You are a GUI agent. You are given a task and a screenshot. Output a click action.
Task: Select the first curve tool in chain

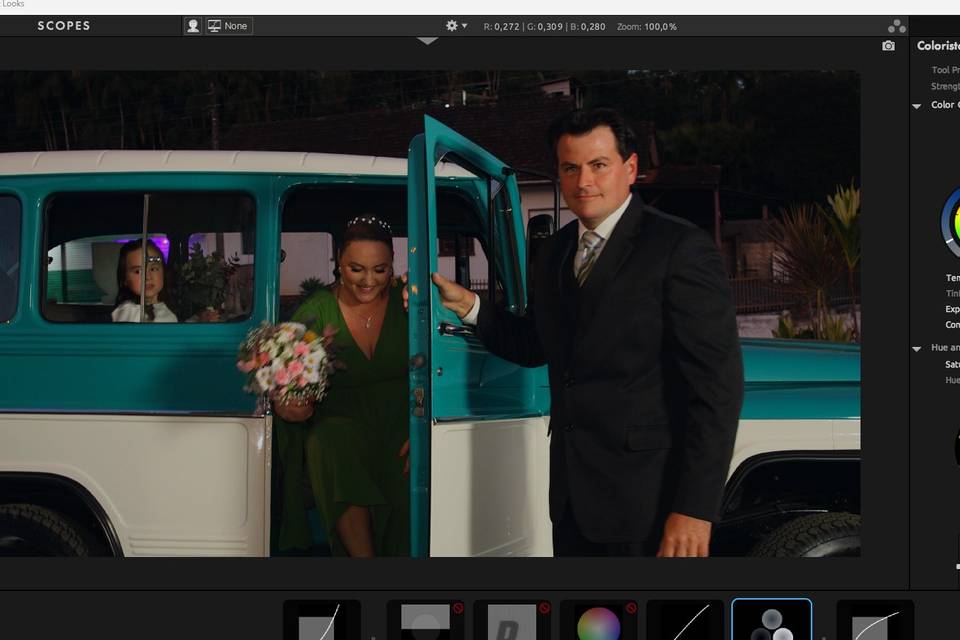pos(321,620)
